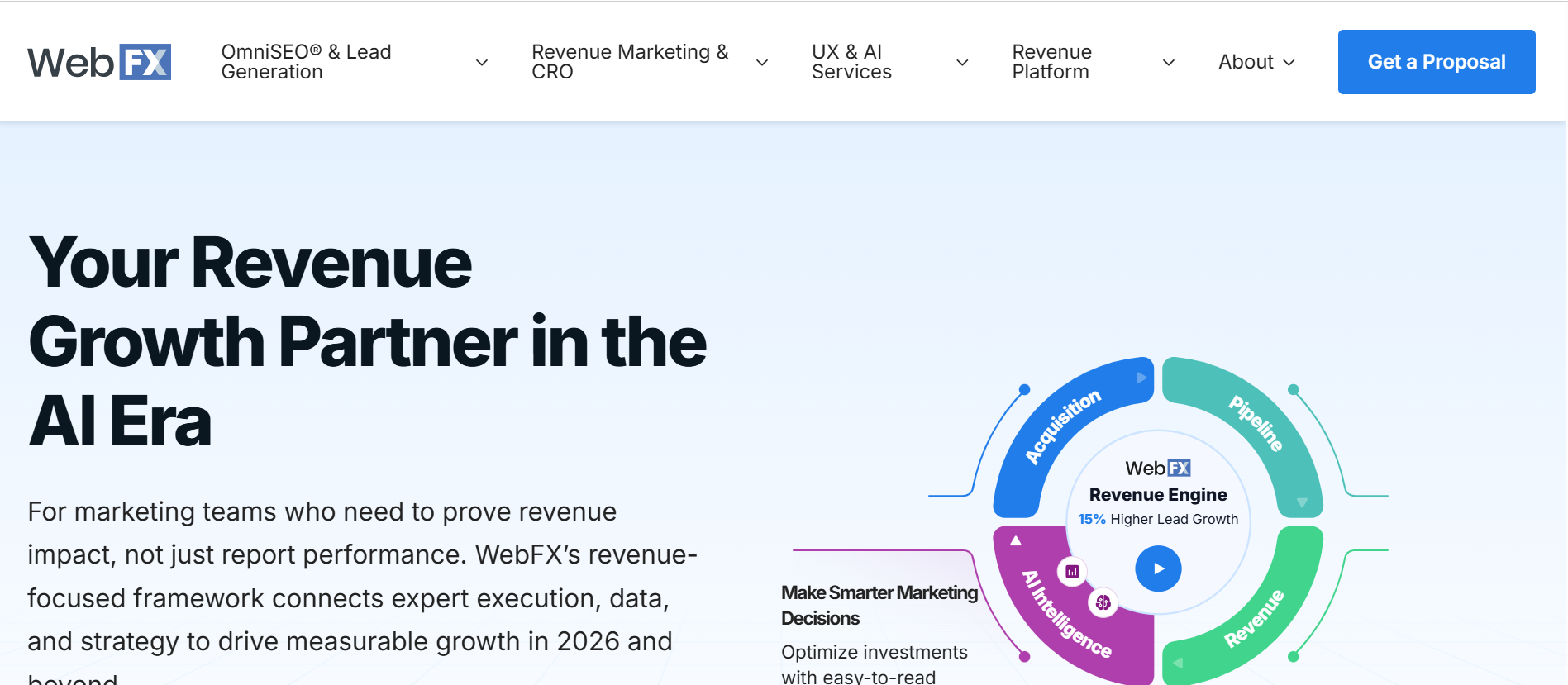This screenshot has width=1568, height=685.
Task: Open the Revenue Platform menu
Action: click(1051, 62)
